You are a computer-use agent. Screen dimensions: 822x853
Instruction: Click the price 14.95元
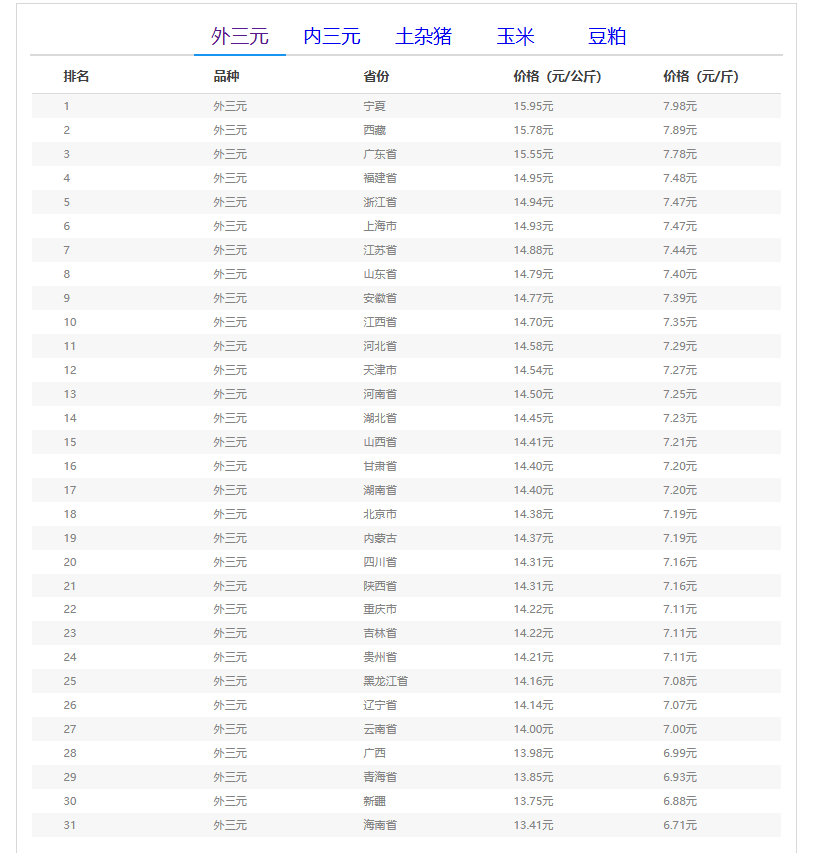[x=534, y=178]
